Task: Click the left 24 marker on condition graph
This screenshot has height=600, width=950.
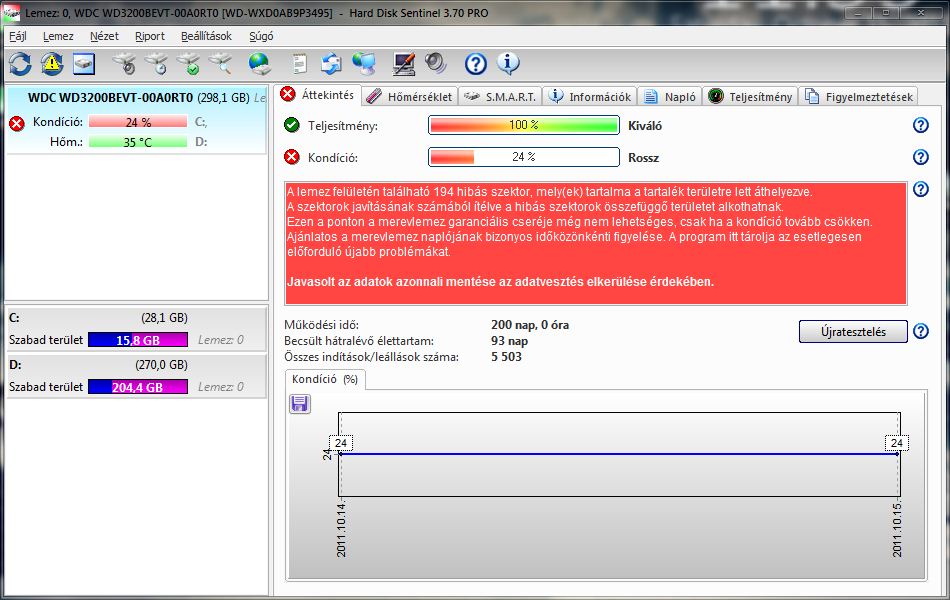Action: point(341,443)
